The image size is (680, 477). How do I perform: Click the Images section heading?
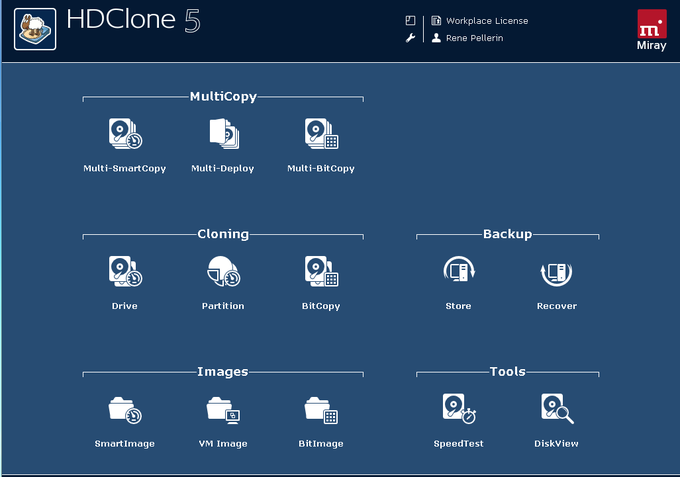click(223, 372)
